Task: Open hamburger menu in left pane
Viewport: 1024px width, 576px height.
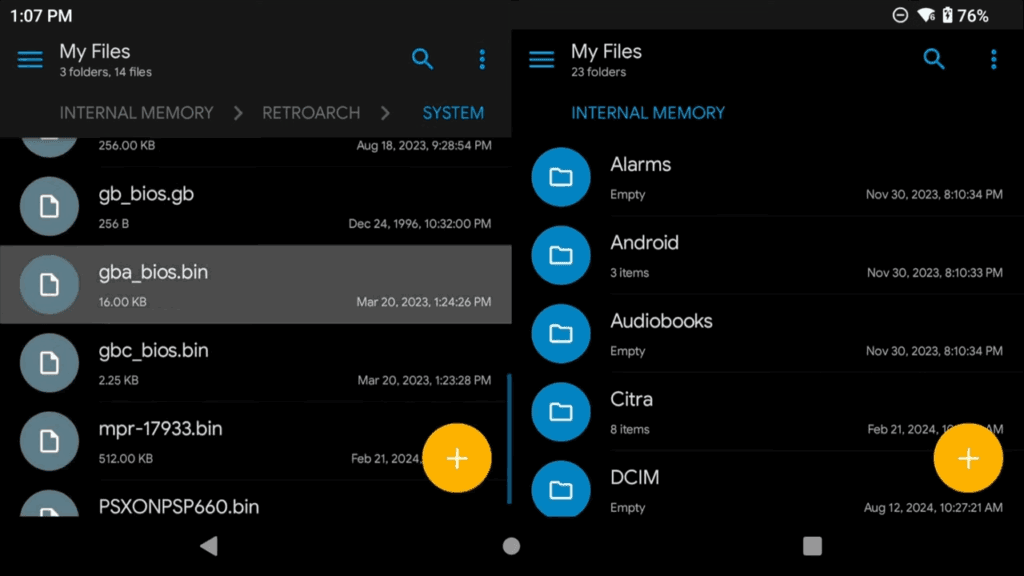Action: 30,60
